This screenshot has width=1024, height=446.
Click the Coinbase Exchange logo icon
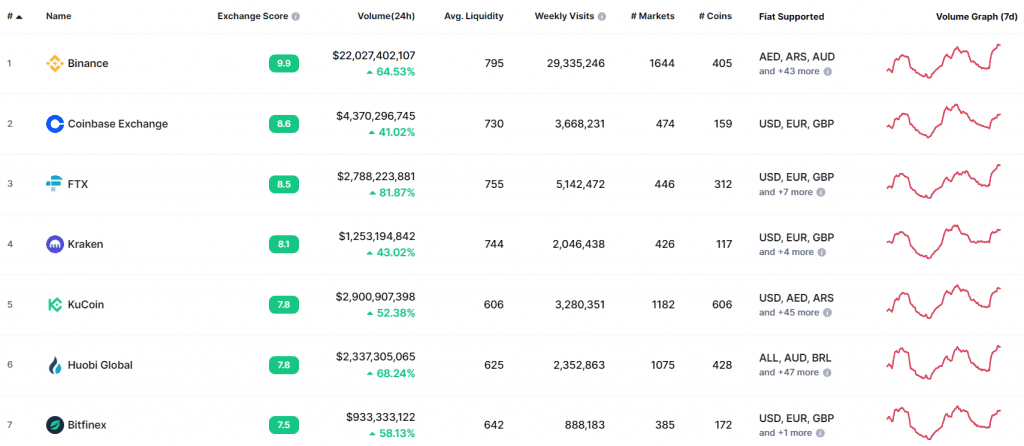(54, 124)
